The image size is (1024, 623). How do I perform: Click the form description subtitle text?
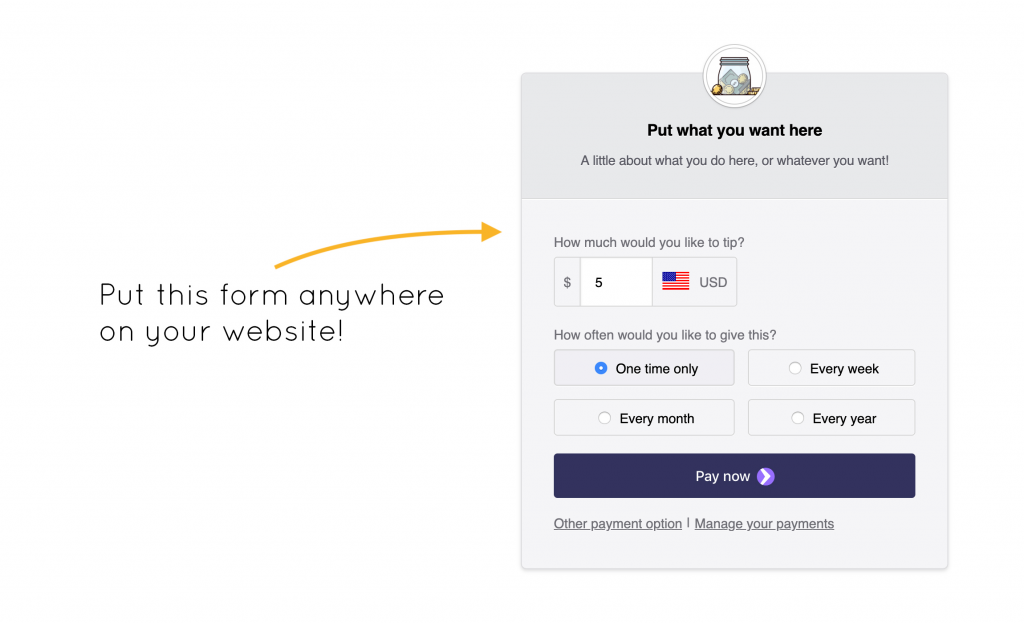point(734,161)
